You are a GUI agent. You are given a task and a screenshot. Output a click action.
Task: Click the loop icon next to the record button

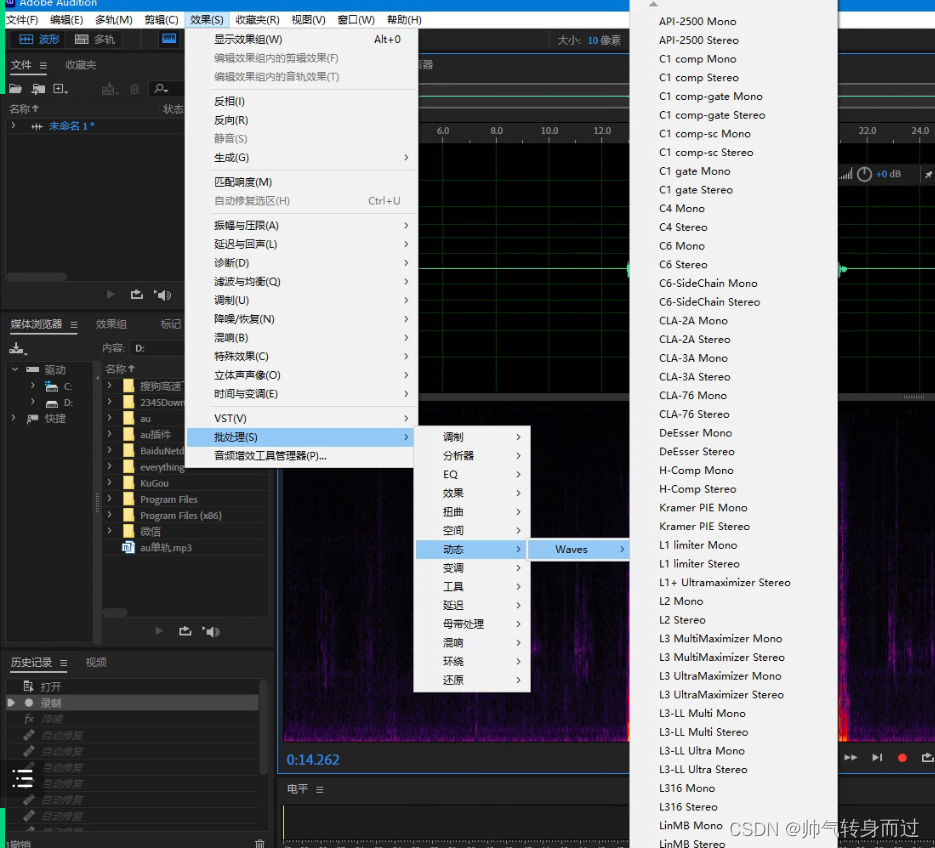pyautogui.click(x=927, y=757)
